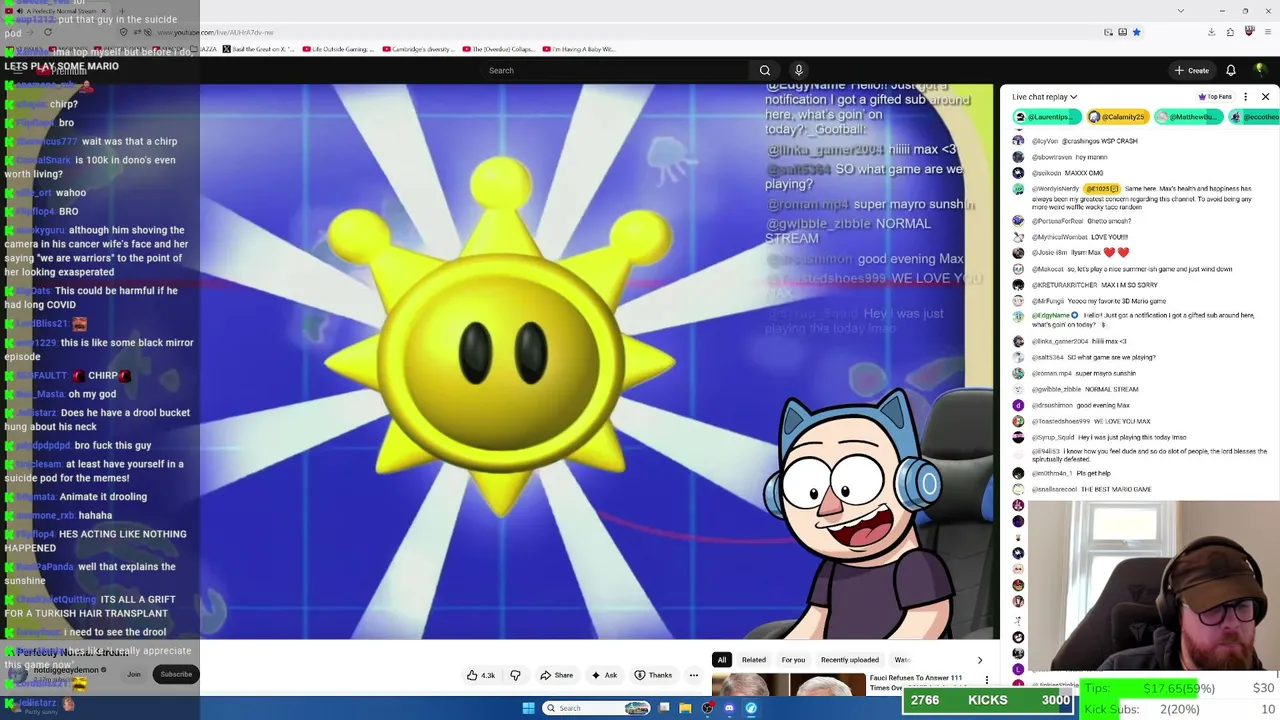Image resolution: width=1280 pixels, height=720 pixels.
Task: Click the Thanks button
Action: (x=653, y=675)
